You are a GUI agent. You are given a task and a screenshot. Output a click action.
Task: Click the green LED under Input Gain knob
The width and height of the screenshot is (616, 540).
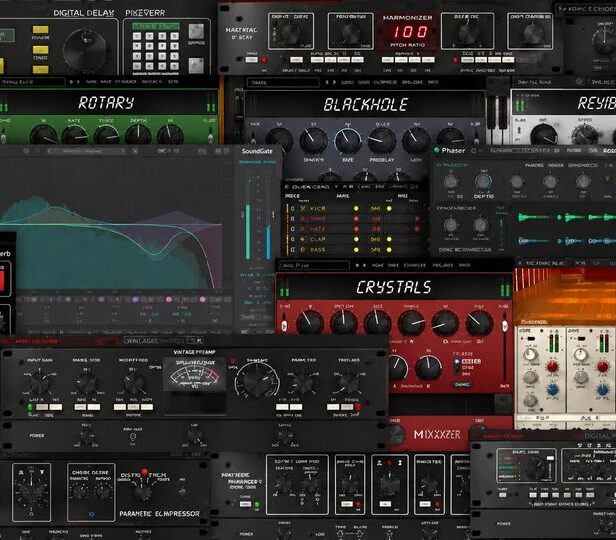pos(30,407)
